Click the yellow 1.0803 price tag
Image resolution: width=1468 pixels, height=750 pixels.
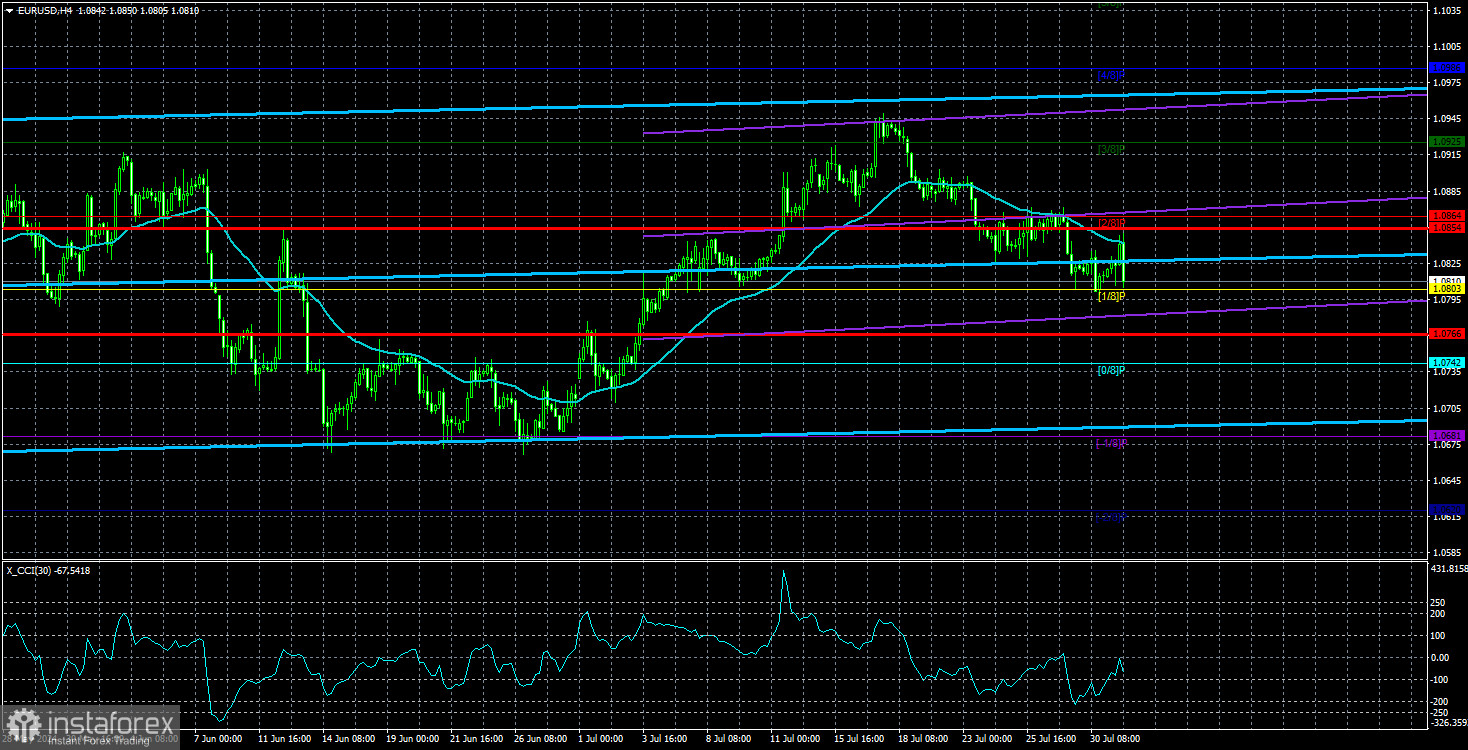click(1447, 289)
